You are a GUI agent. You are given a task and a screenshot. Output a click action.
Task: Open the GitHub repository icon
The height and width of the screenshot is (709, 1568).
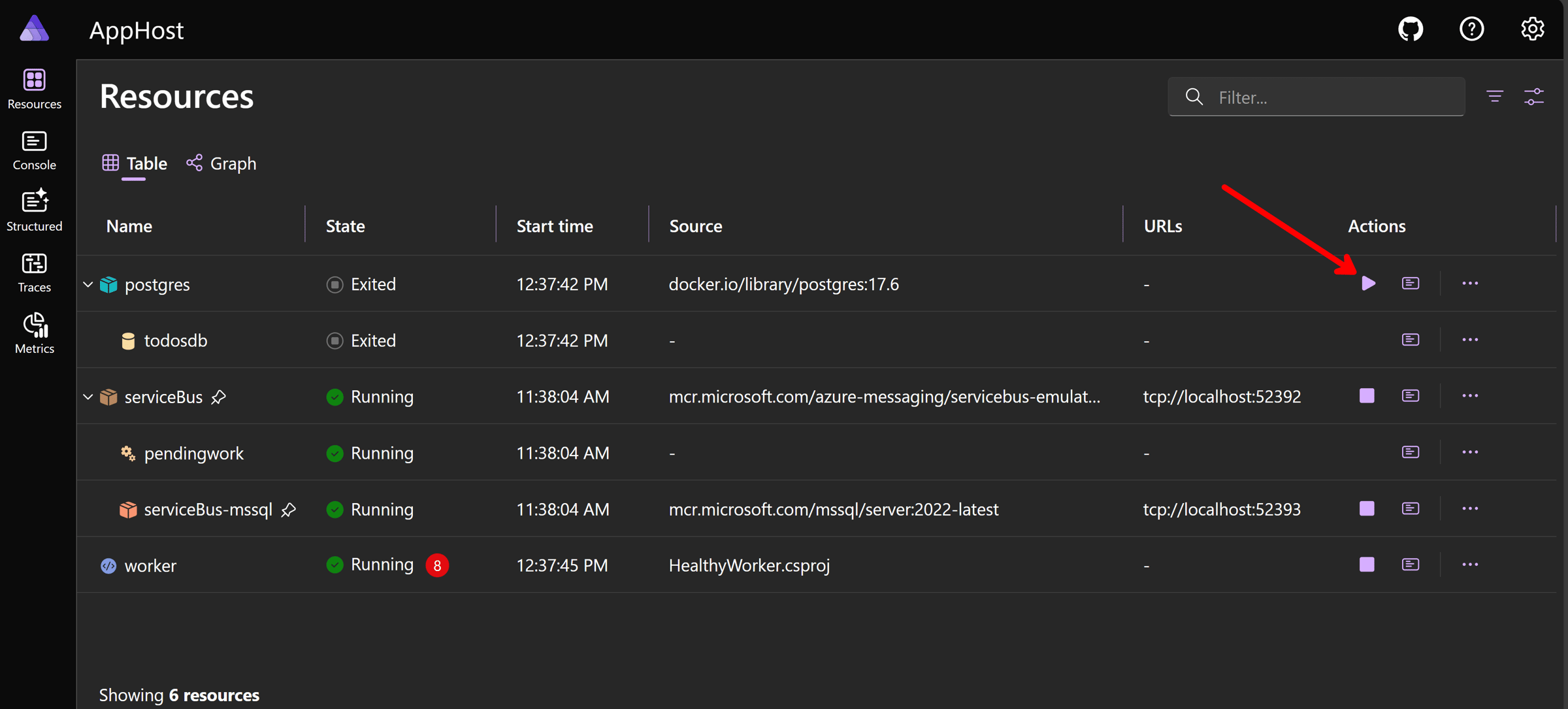click(x=1411, y=29)
